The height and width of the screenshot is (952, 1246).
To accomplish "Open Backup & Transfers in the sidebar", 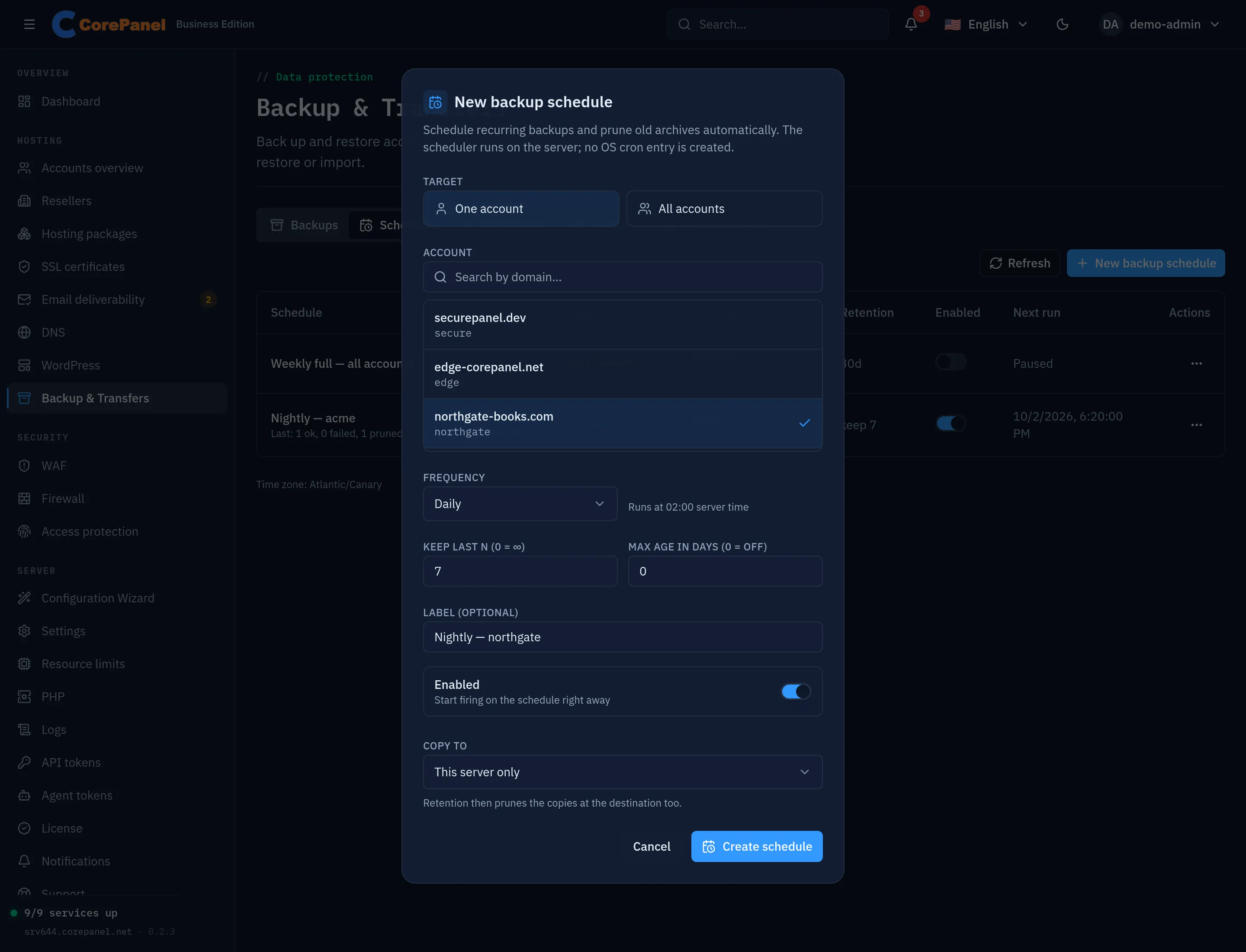I will 117,398.
